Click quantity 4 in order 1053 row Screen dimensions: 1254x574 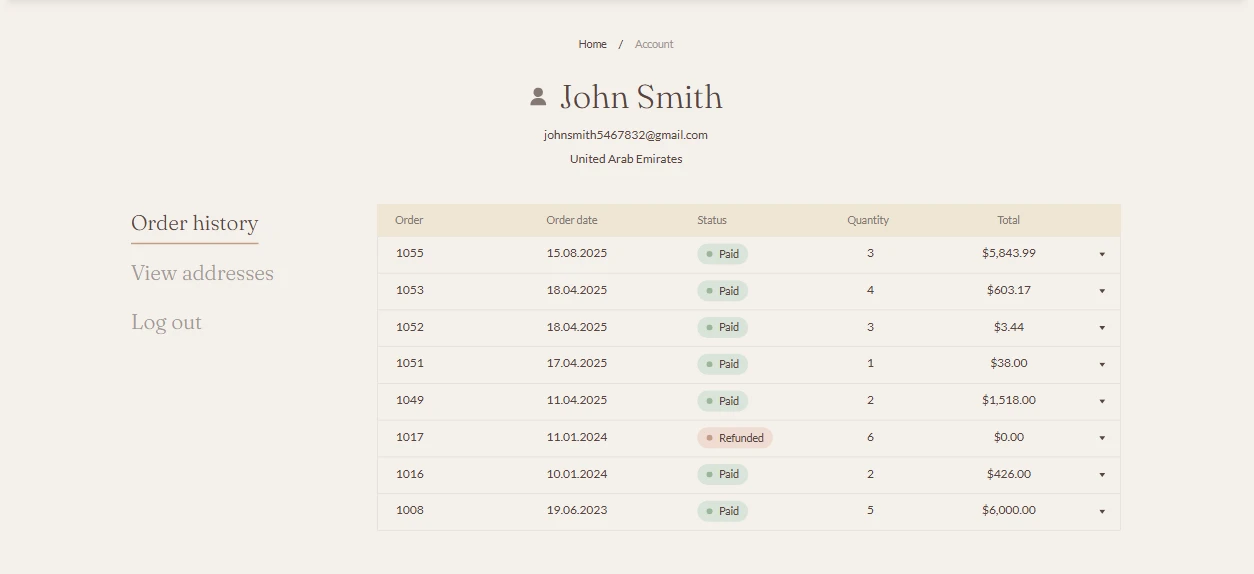pyautogui.click(x=870, y=290)
